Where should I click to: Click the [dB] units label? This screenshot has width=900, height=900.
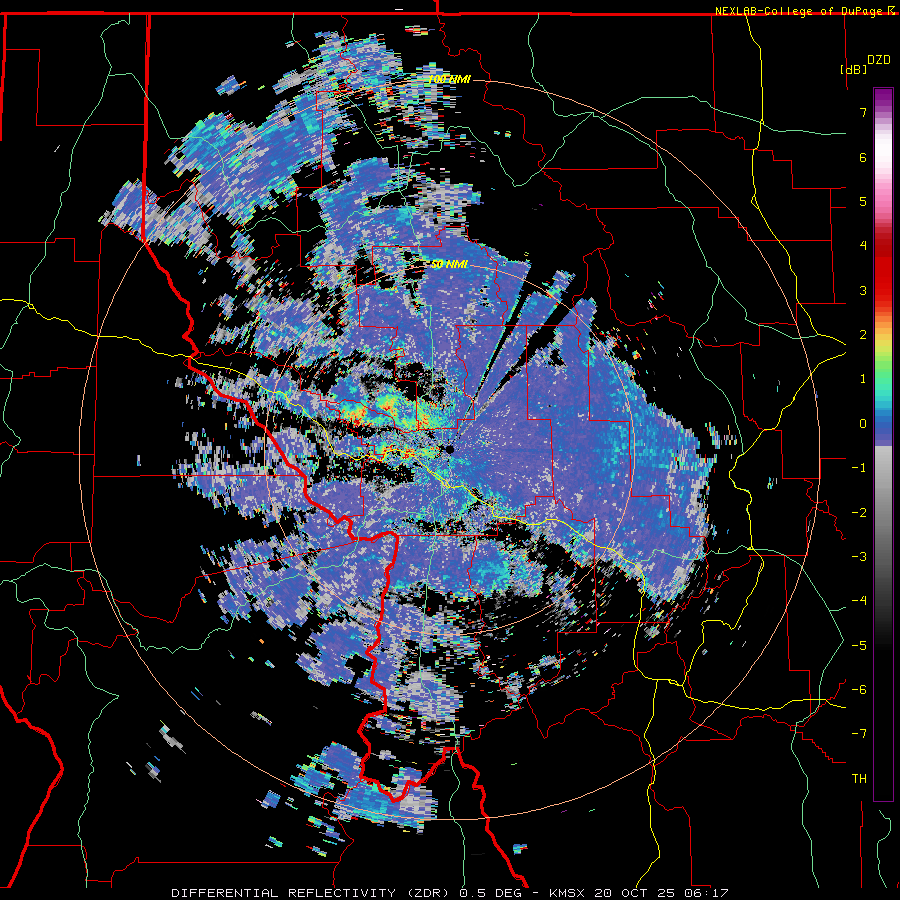854,69
